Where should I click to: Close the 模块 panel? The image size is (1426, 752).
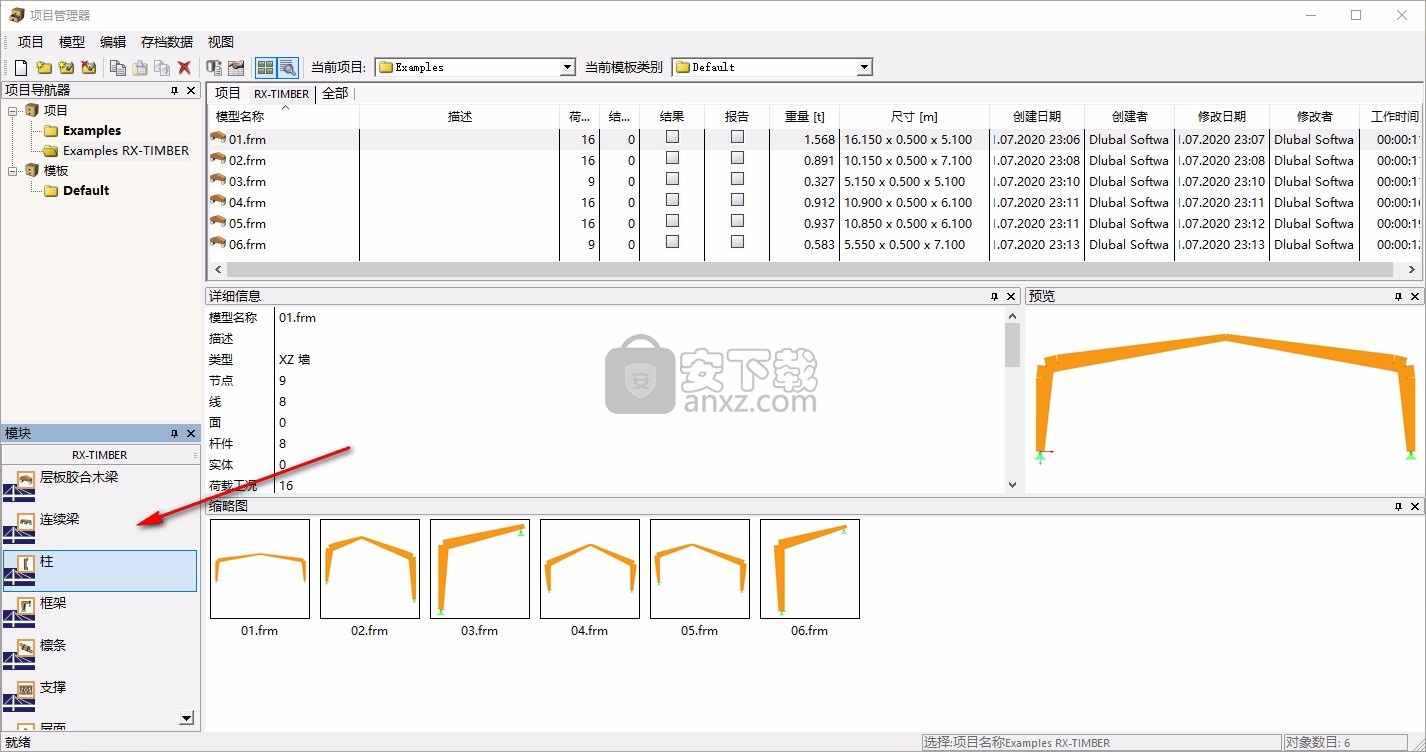coord(191,433)
